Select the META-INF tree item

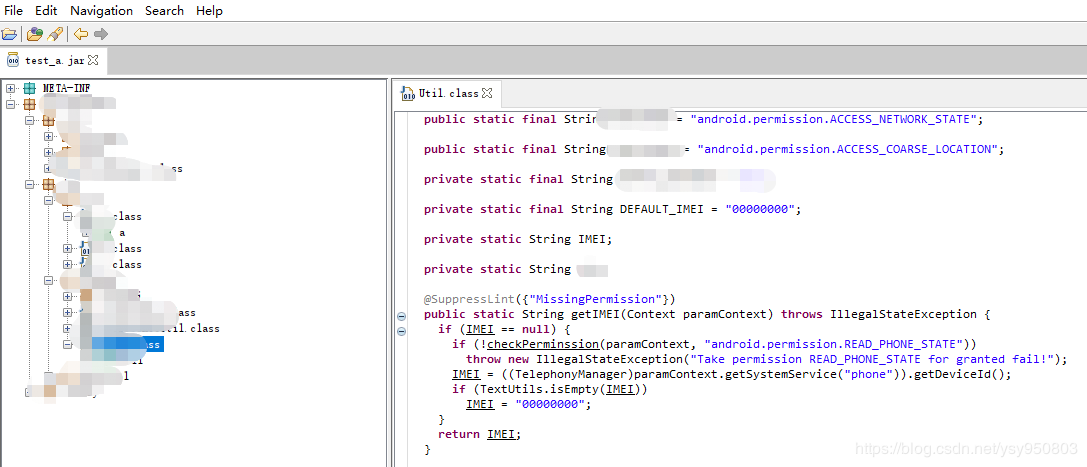tap(67, 88)
